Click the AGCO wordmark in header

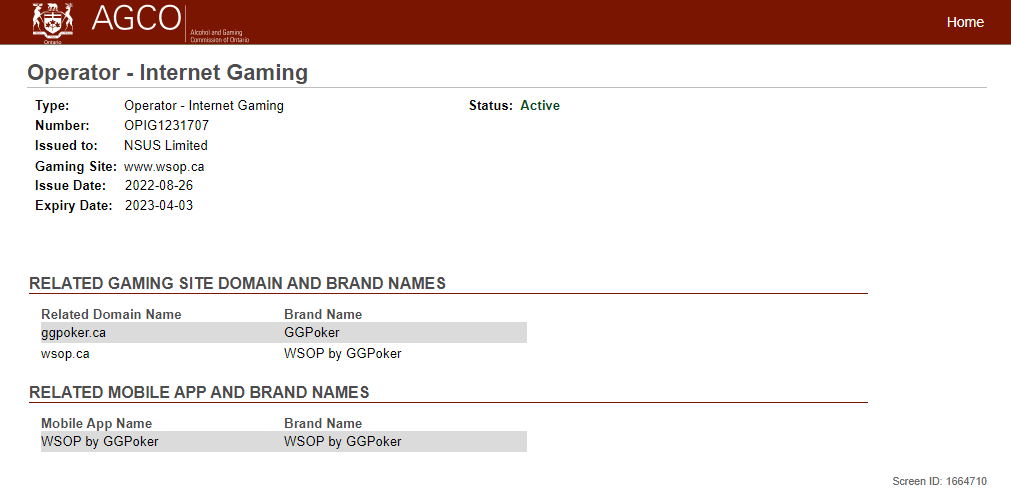pyautogui.click(x=136, y=20)
